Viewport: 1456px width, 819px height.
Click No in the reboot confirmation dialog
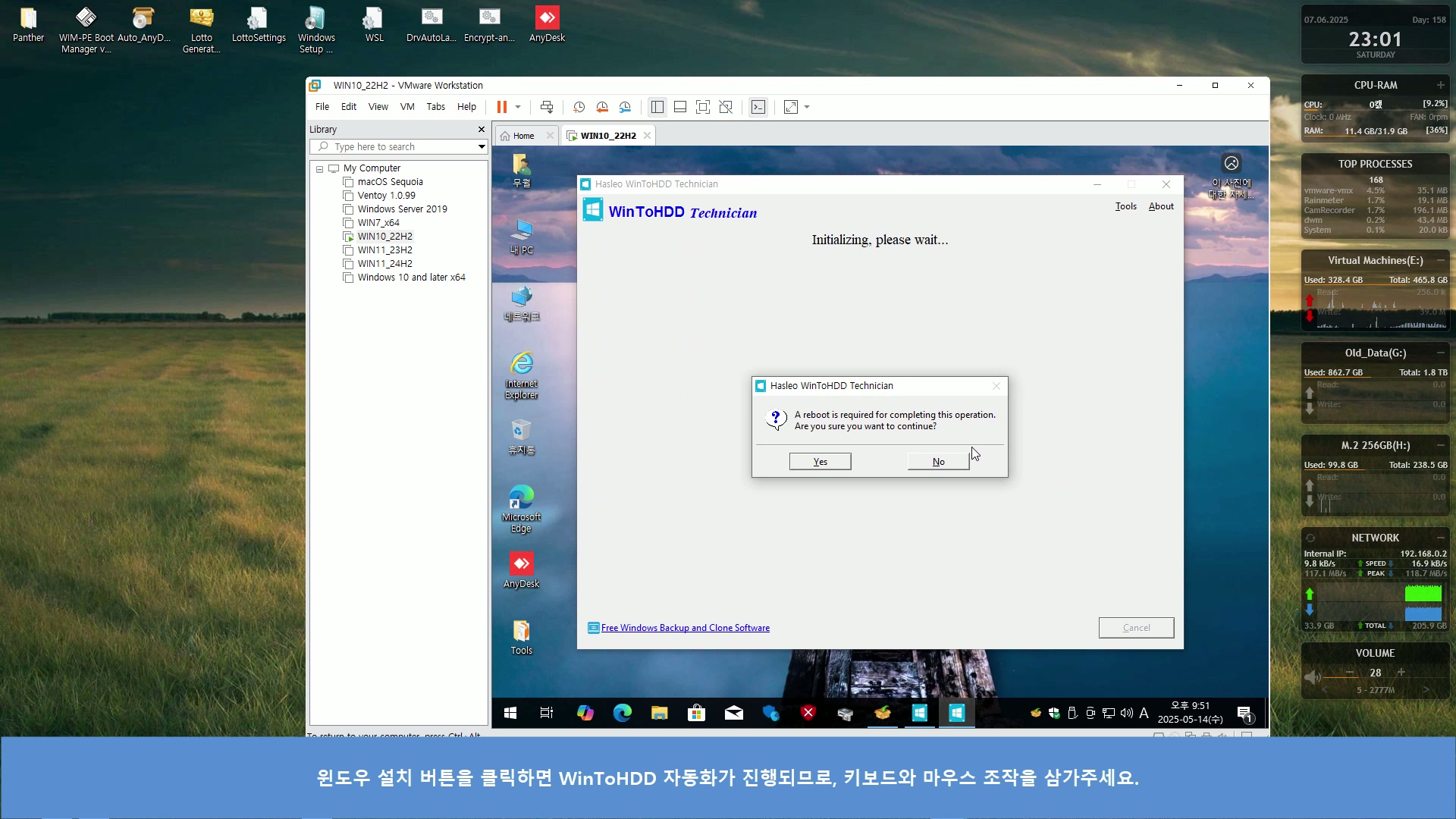[x=938, y=462]
